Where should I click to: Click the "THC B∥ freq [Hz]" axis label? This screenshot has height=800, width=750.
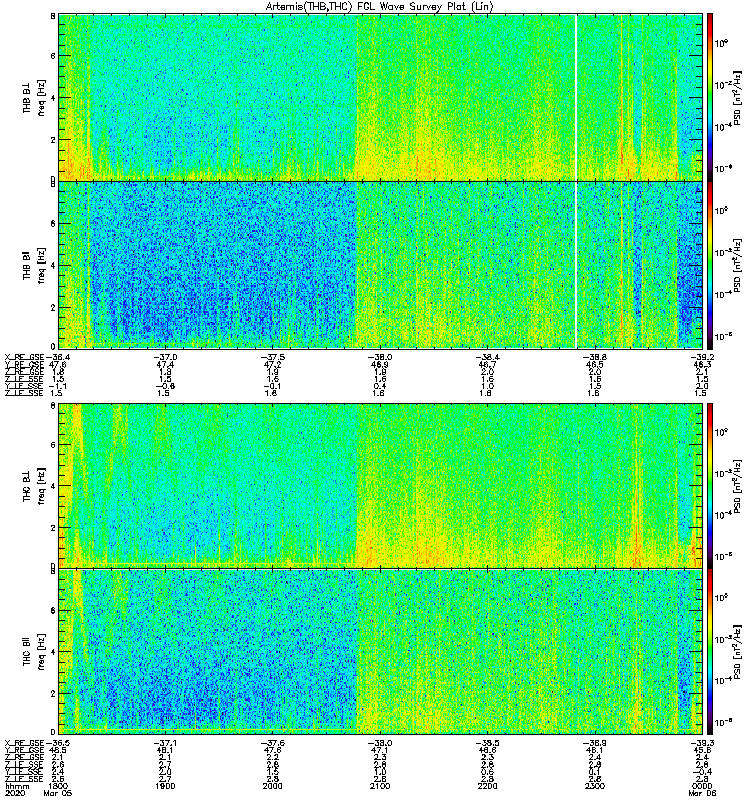pos(34,652)
